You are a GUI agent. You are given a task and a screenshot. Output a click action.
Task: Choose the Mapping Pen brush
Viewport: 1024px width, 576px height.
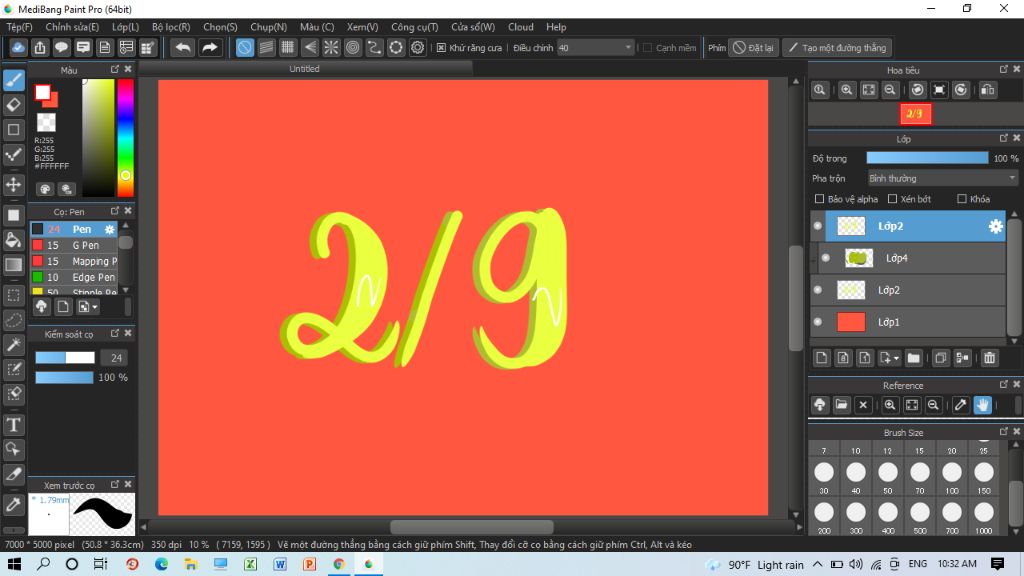point(74,261)
